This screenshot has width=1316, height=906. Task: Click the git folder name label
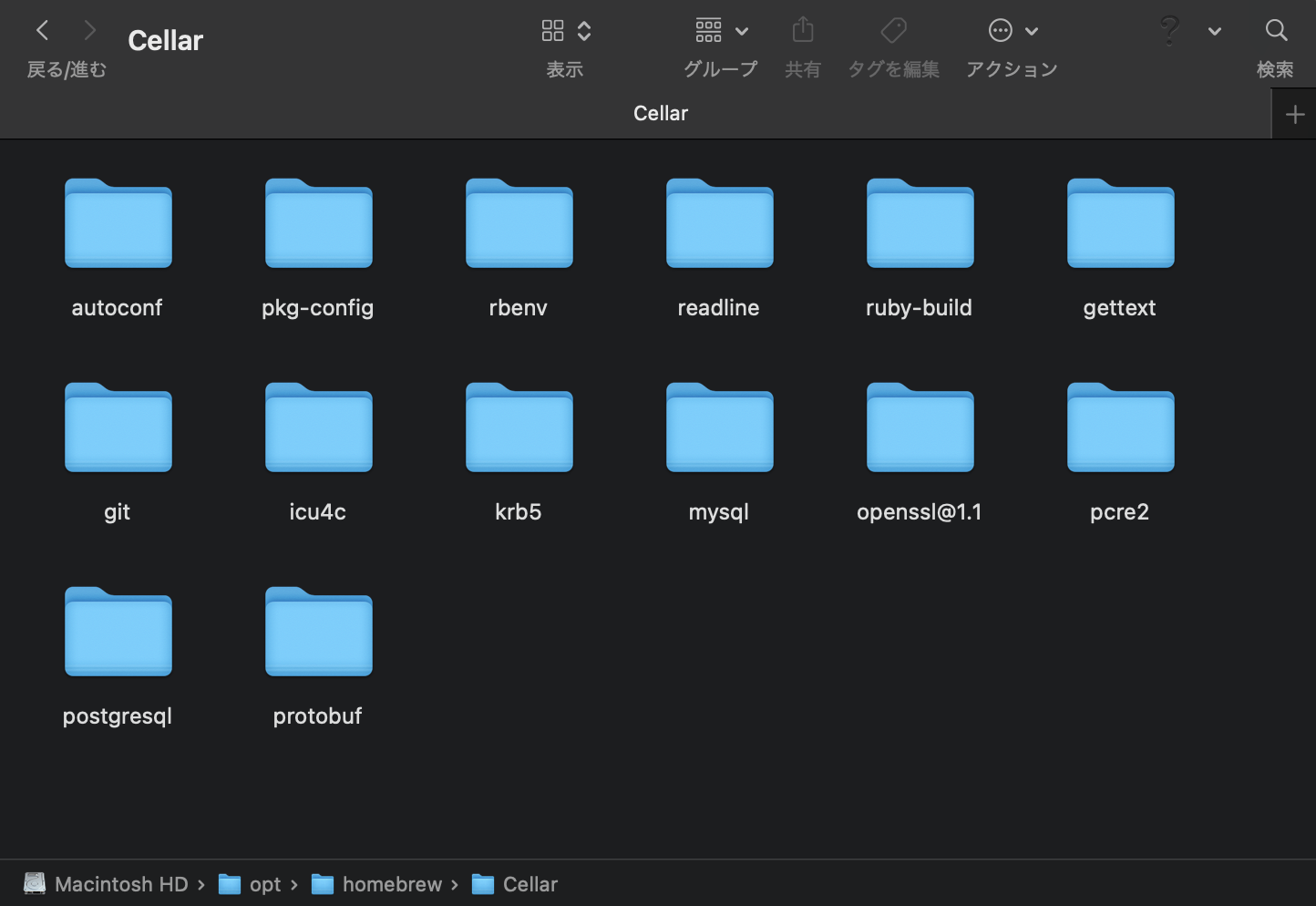coord(117,512)
